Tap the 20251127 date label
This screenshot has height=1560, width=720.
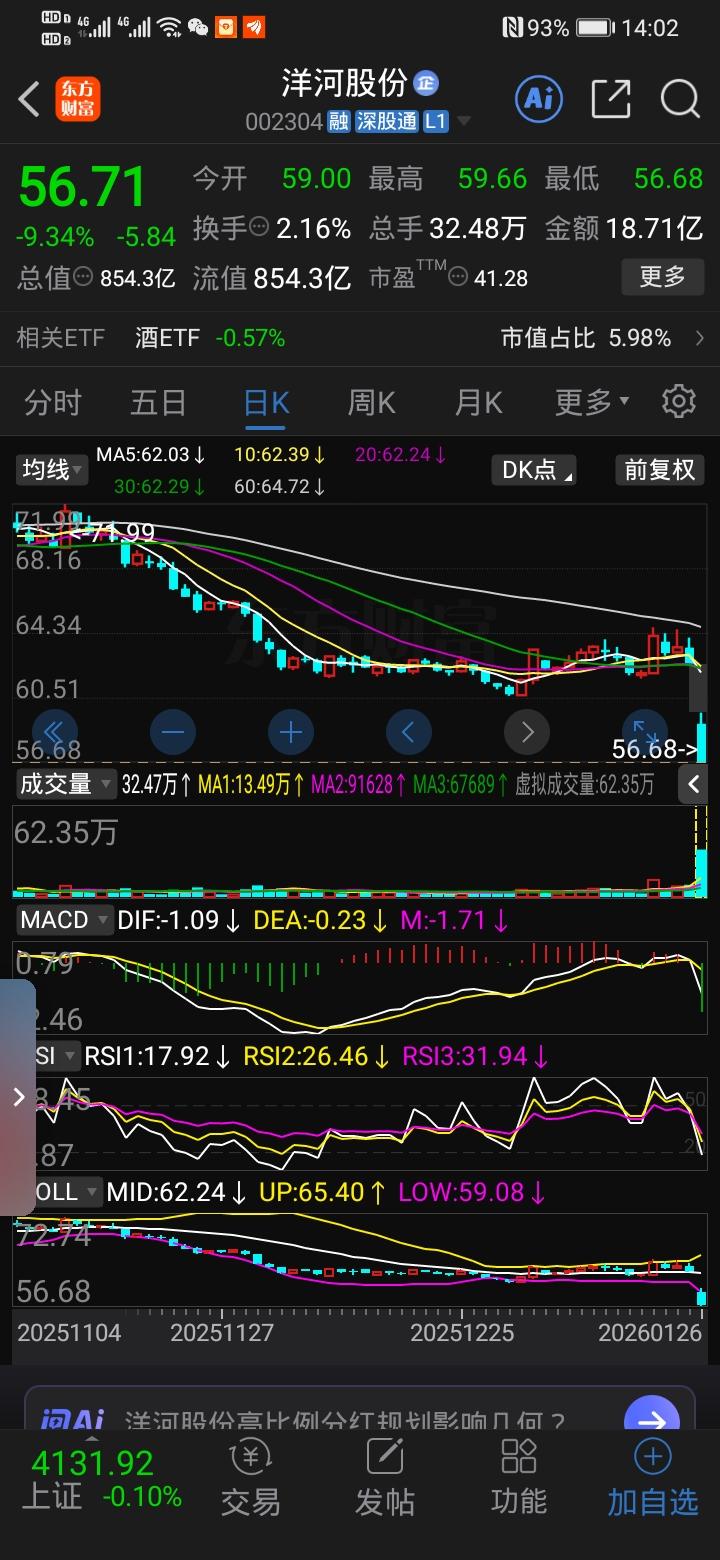click(222, 1333)
